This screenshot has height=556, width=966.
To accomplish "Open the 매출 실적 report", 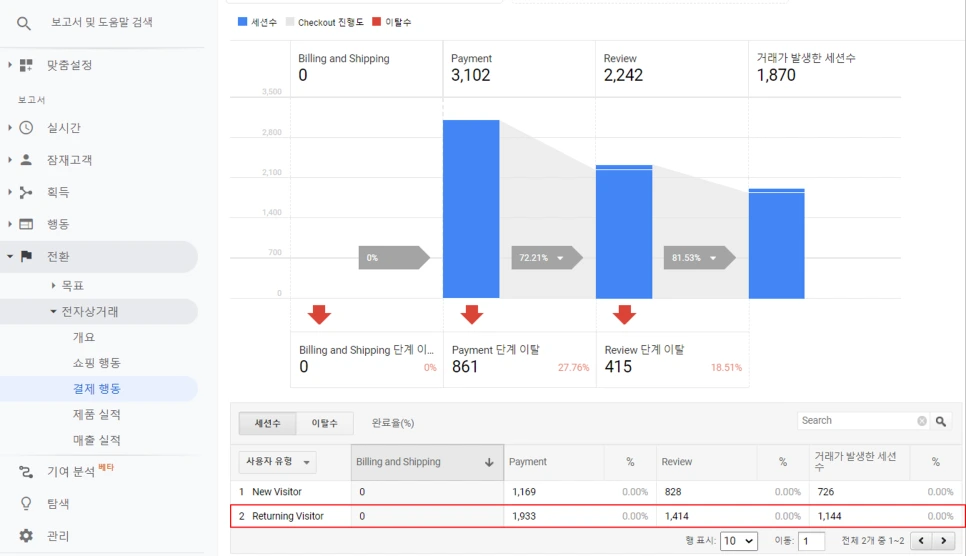I will (x=97, y=440).
